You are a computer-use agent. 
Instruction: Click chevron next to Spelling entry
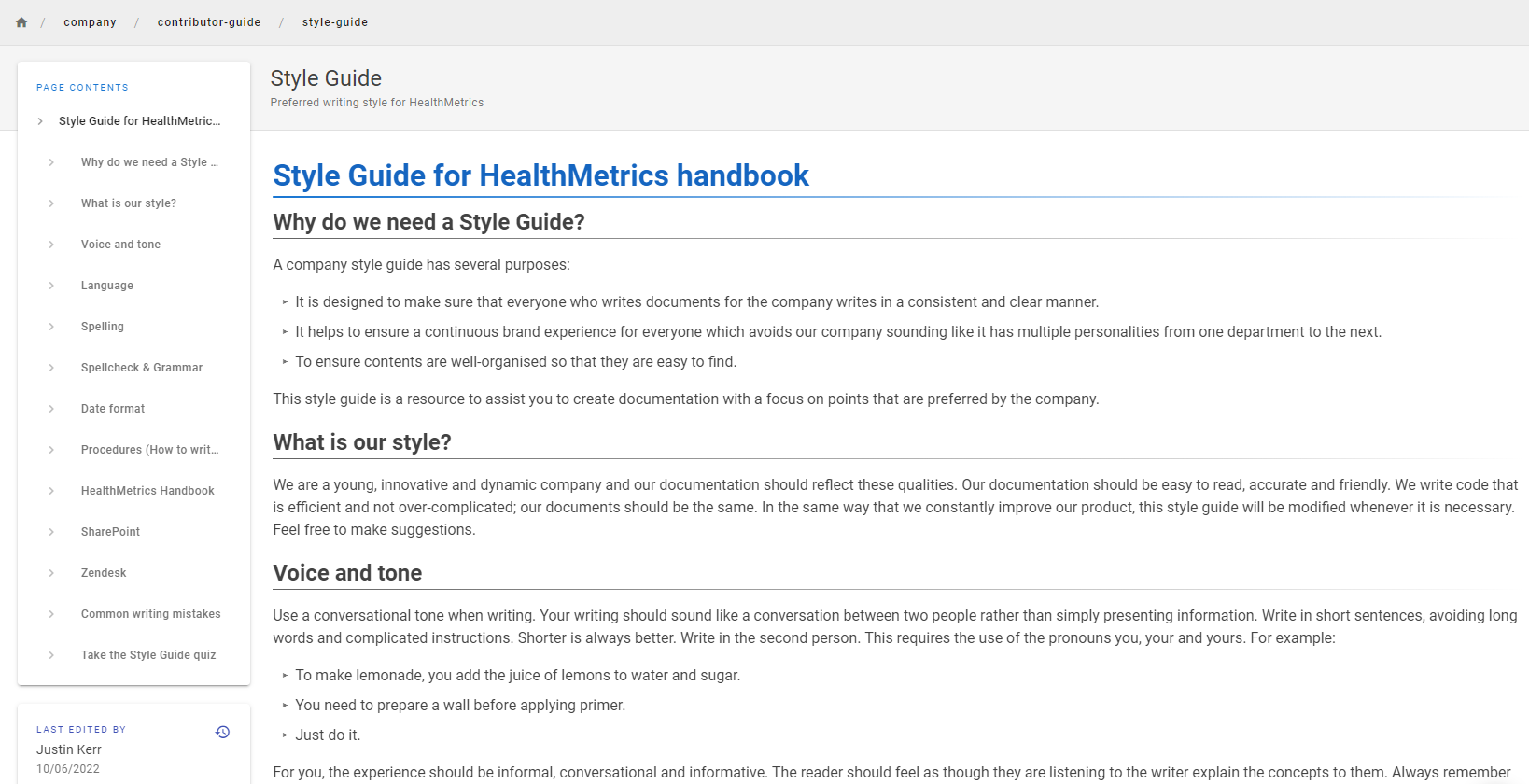[51, 327]
